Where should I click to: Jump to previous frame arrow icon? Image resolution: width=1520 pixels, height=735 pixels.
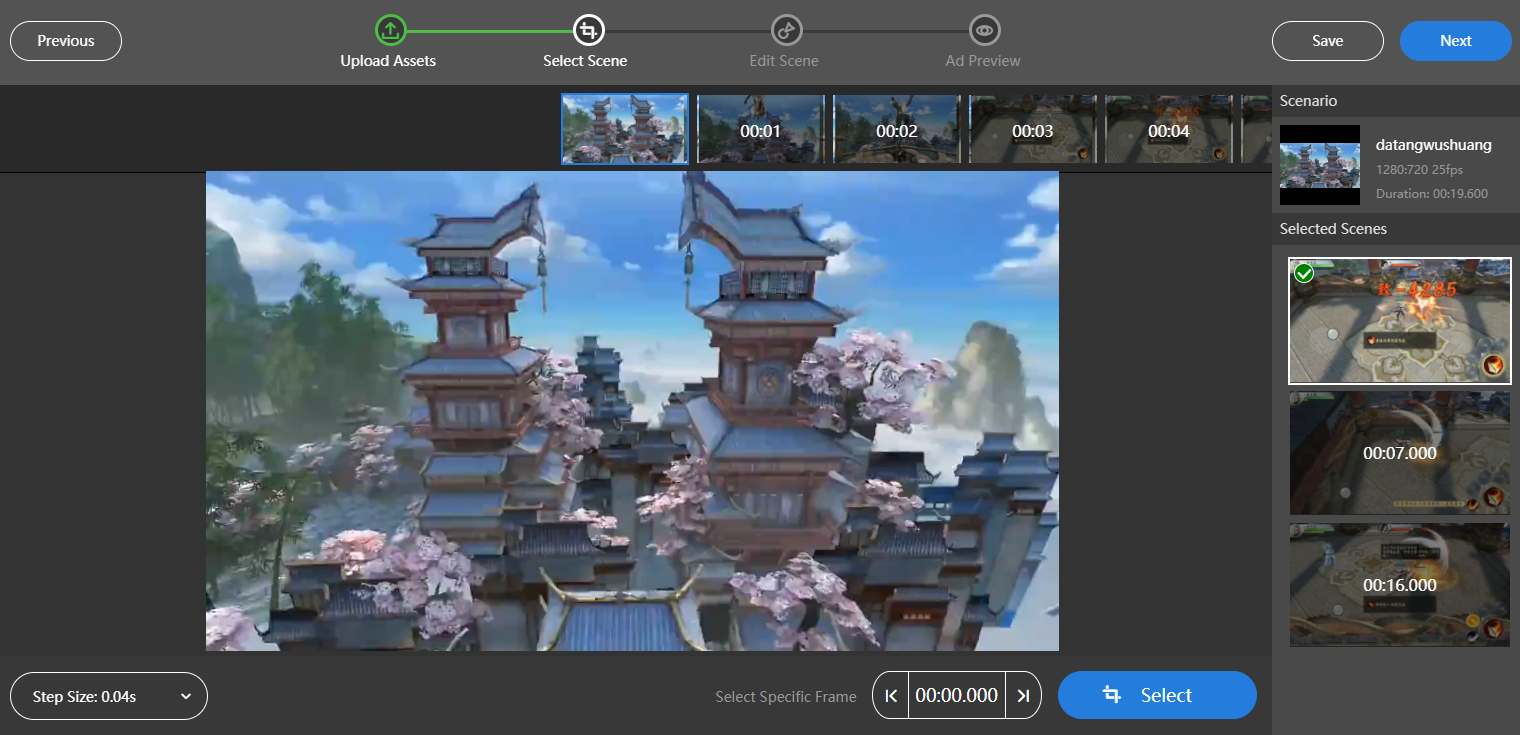pyautogui.click(x=891, y=696)
